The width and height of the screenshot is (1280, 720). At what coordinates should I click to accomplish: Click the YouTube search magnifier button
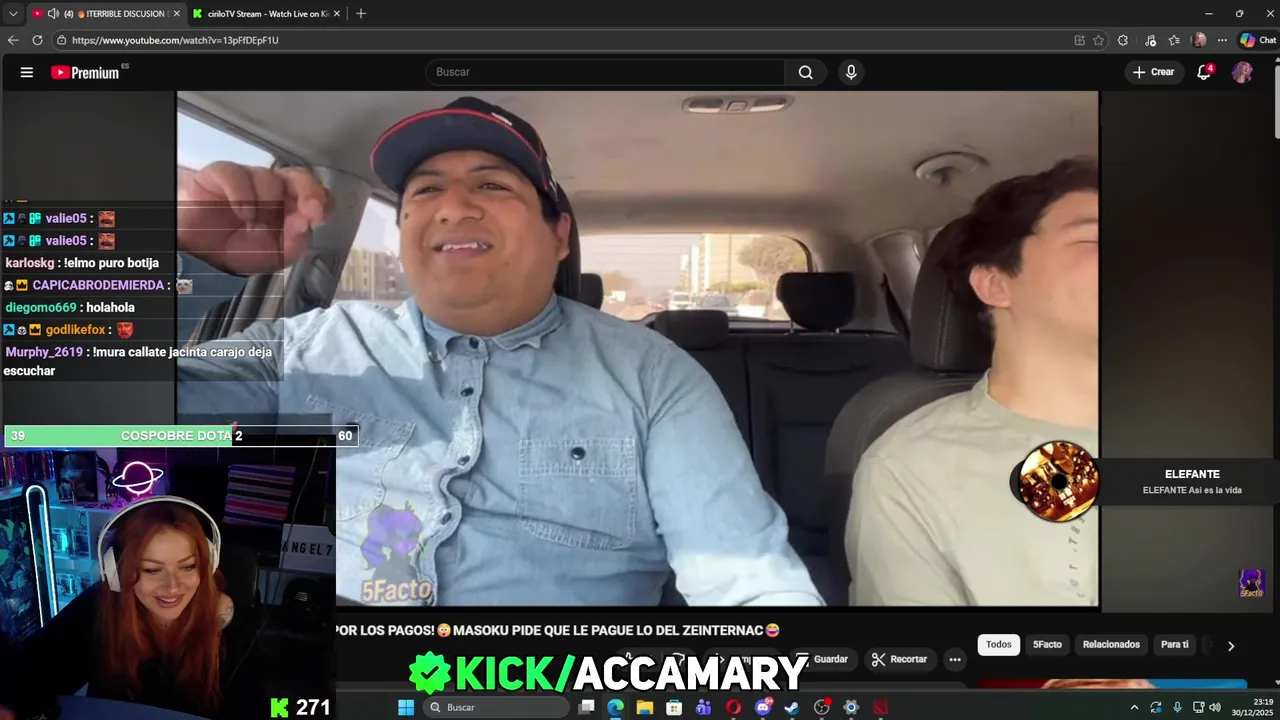[805, 72]
